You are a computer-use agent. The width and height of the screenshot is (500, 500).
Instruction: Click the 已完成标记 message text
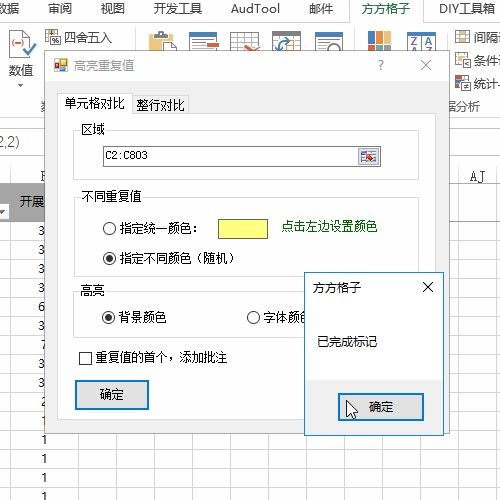tap(347, 341)
